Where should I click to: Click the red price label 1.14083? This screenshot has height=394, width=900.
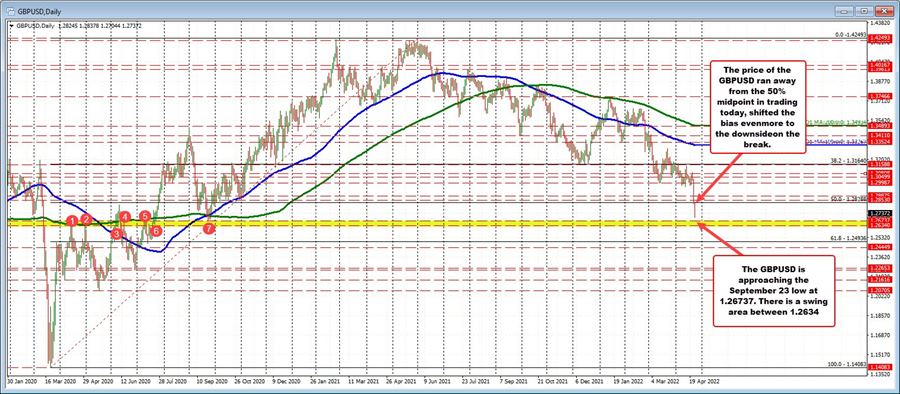click(879, 366)
